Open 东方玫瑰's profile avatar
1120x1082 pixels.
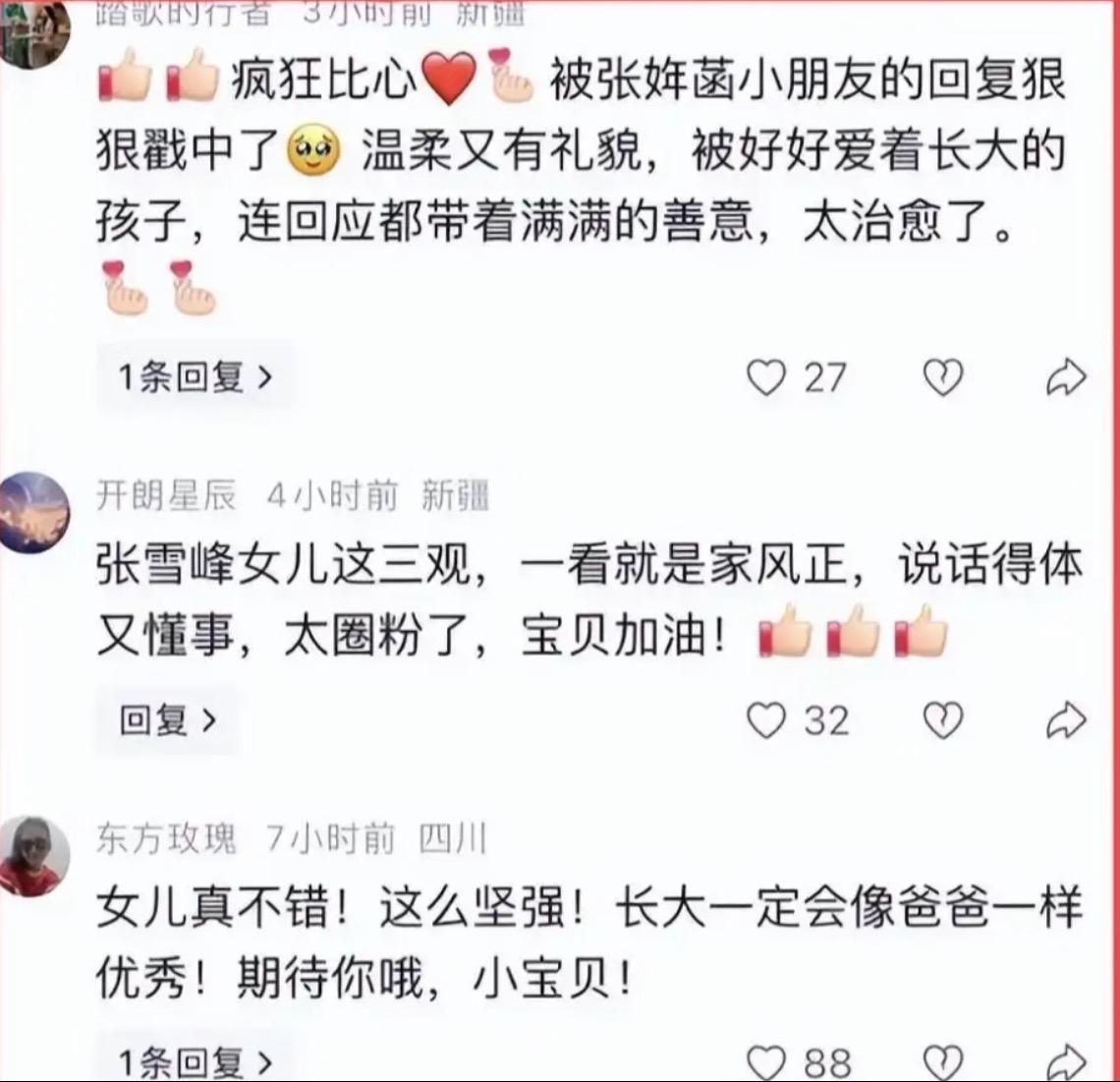(32, 855)
